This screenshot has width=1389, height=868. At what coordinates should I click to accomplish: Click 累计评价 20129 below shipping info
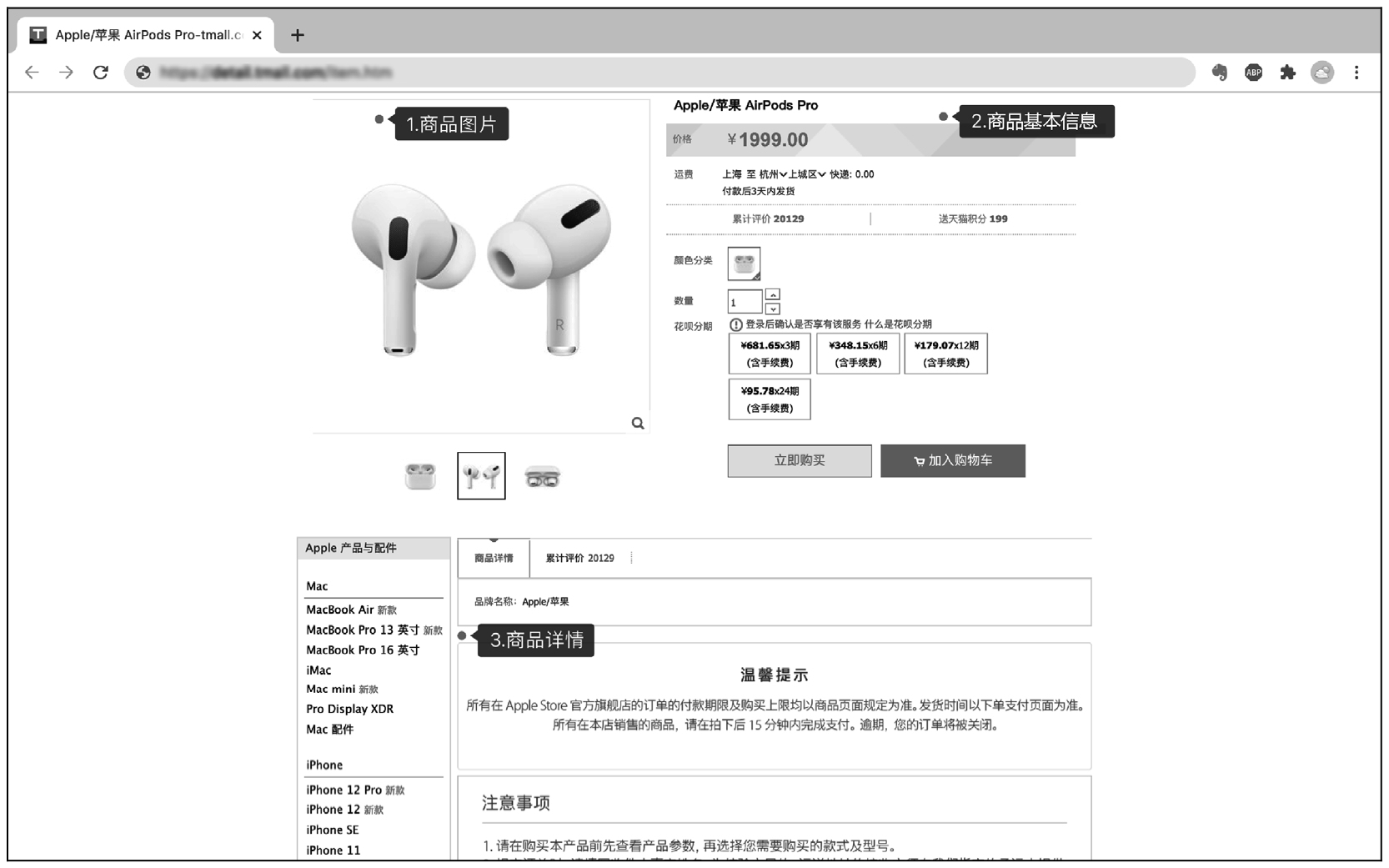tap(768, 218)
